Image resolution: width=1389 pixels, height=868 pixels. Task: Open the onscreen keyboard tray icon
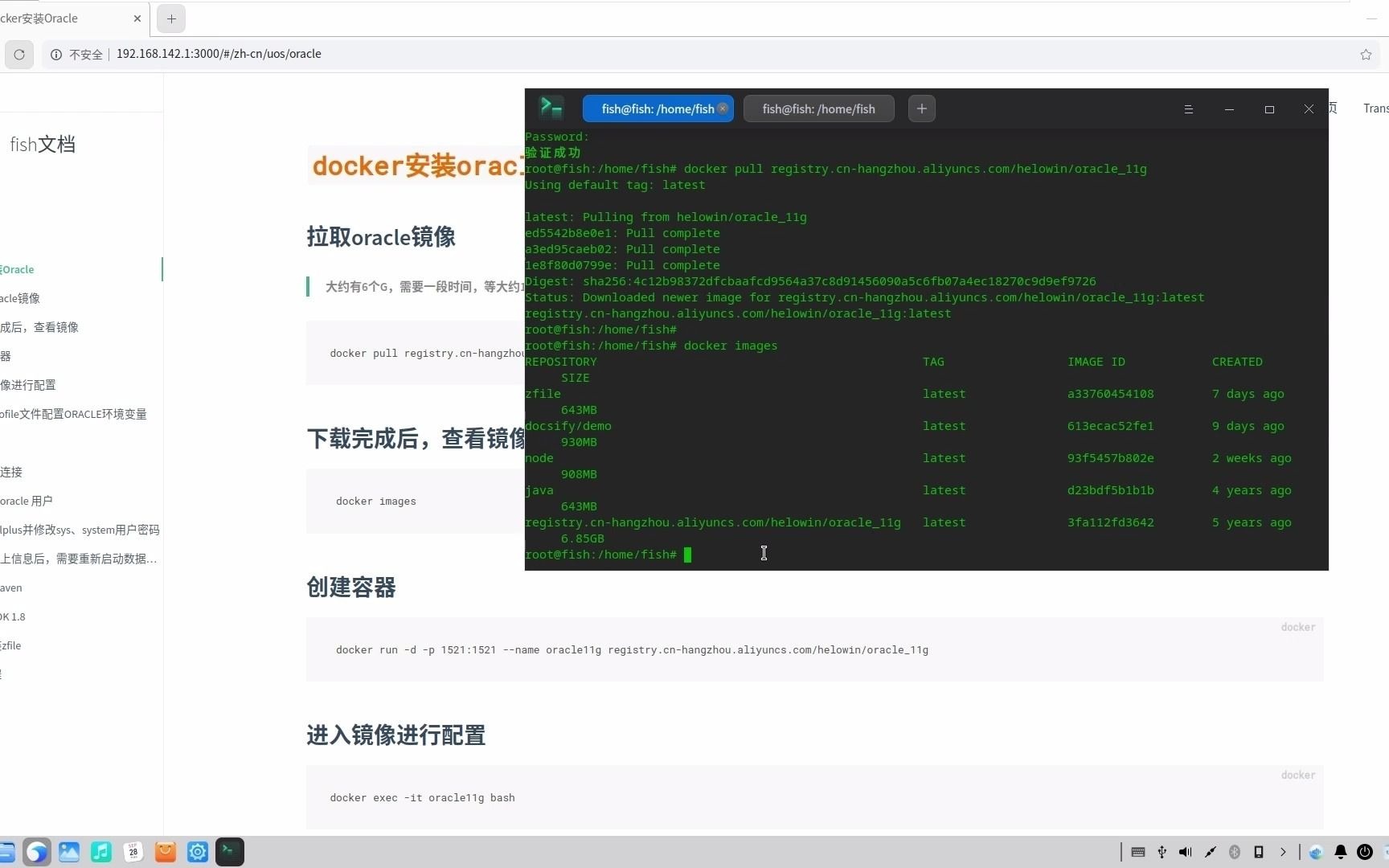pos(1138,852)
